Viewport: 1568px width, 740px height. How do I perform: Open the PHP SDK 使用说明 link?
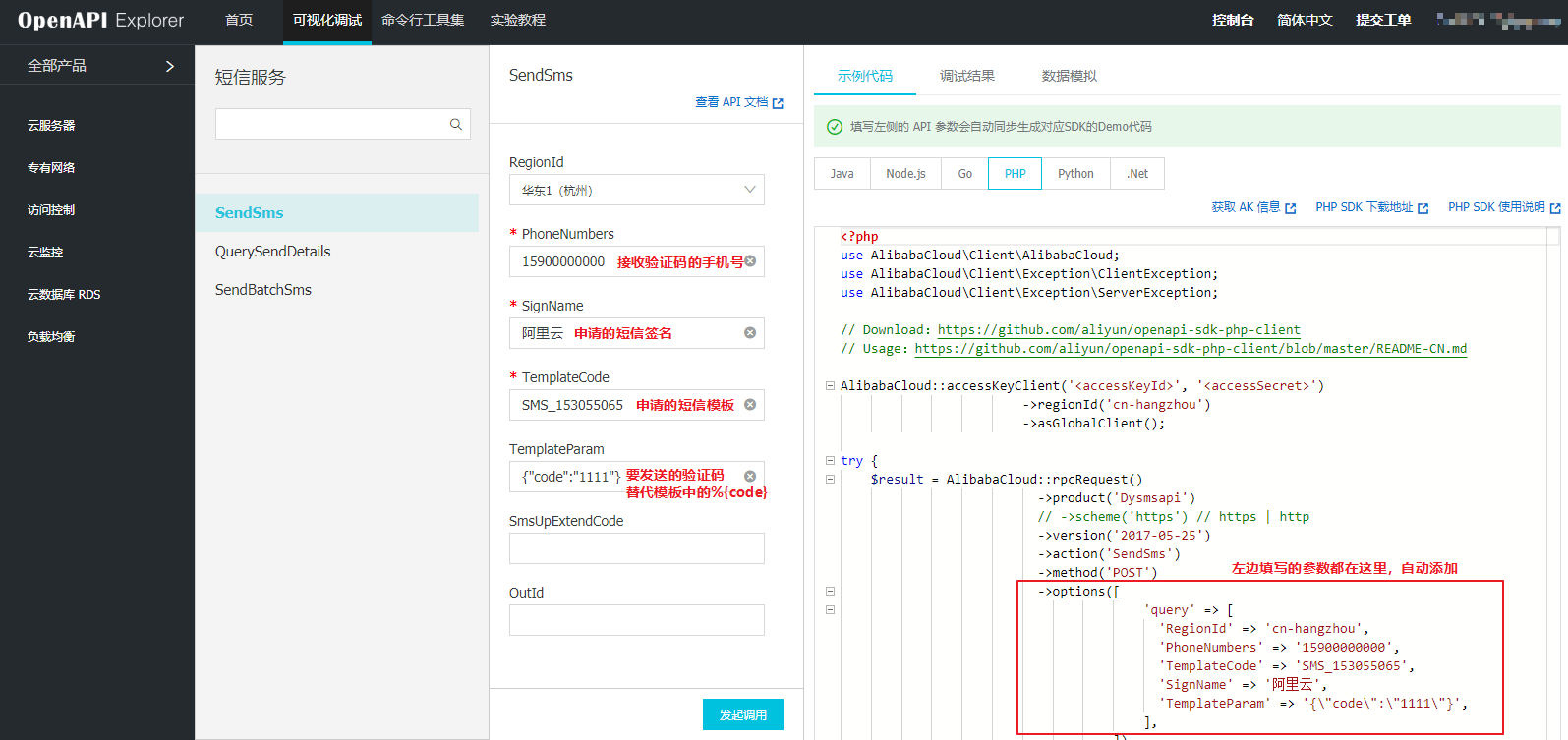(1496, 207)
